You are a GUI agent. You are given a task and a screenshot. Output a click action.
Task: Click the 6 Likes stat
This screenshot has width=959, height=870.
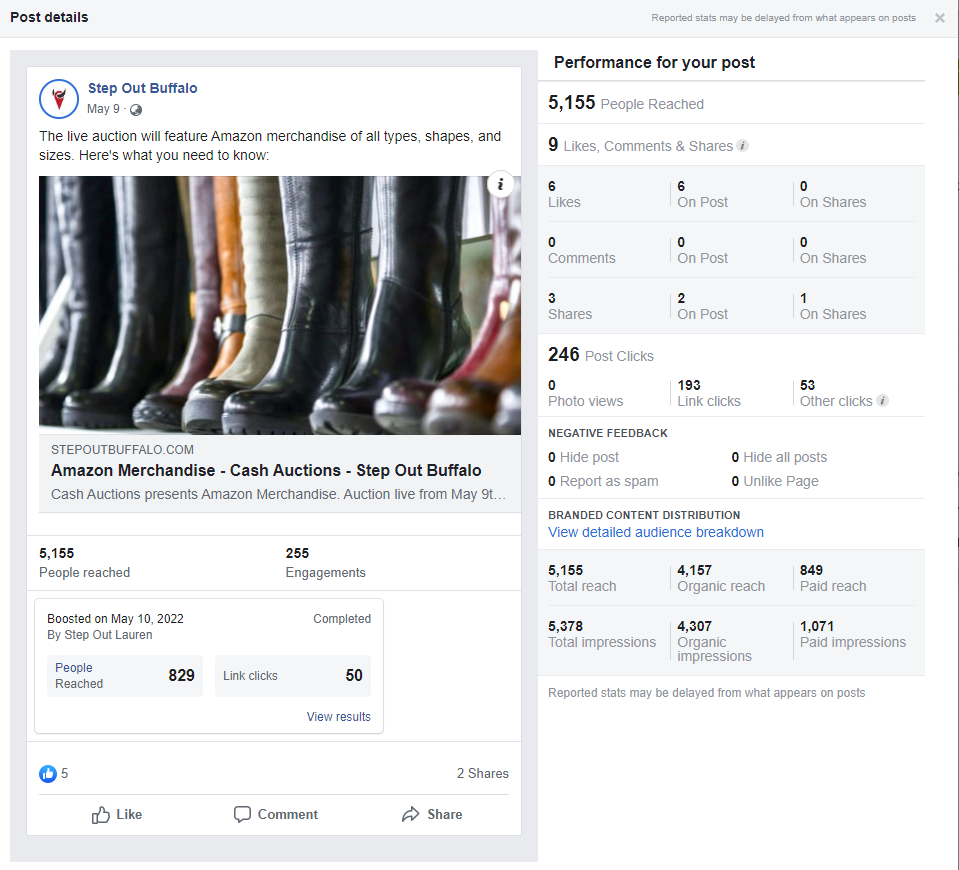point(564,195)
